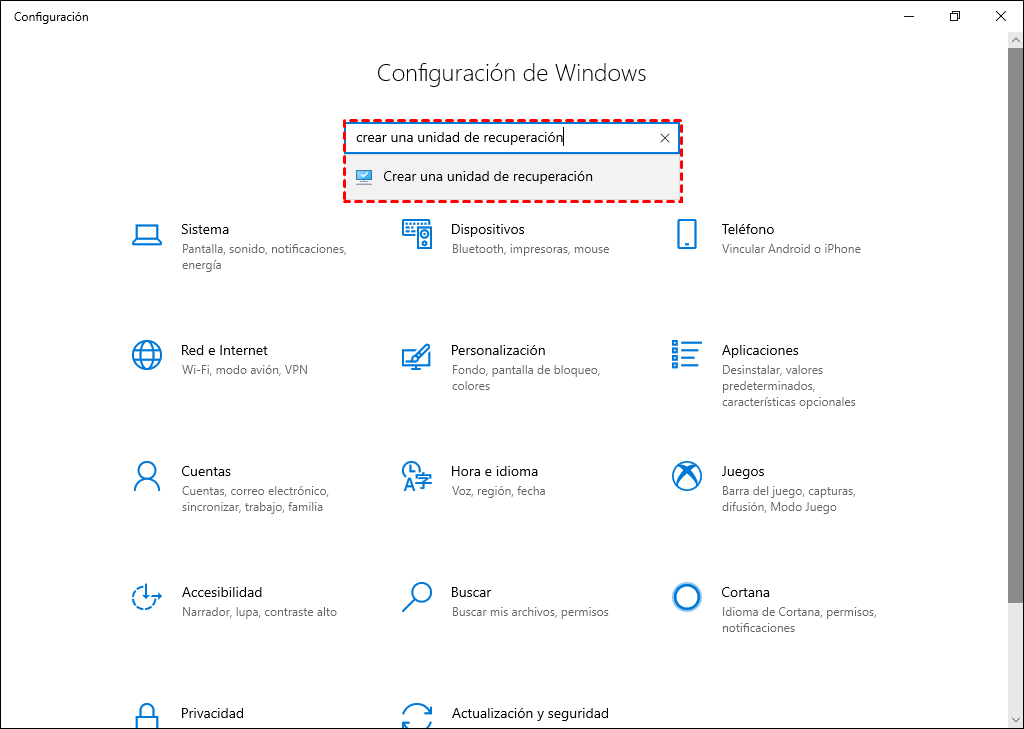This screenshot has width=1024, height=729.
Task: Select the Cuentas person icon
Action: [x=147, y=476]
